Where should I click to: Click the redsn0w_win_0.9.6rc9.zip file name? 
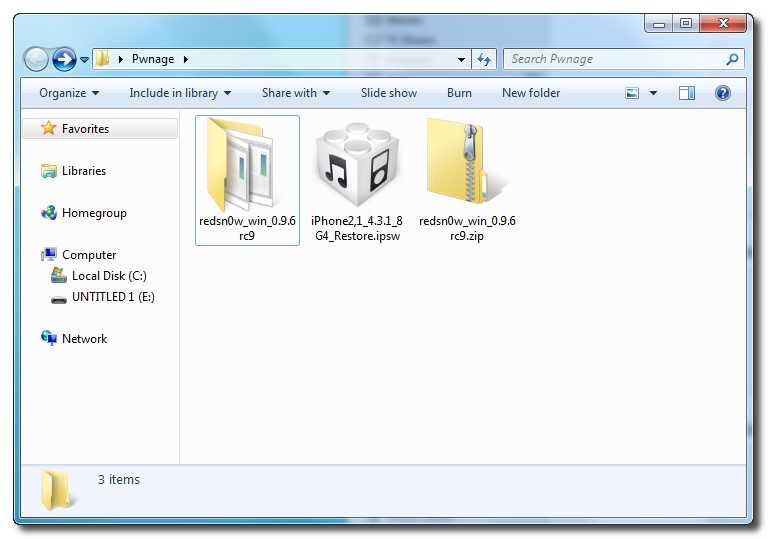[x=467, y=228]
